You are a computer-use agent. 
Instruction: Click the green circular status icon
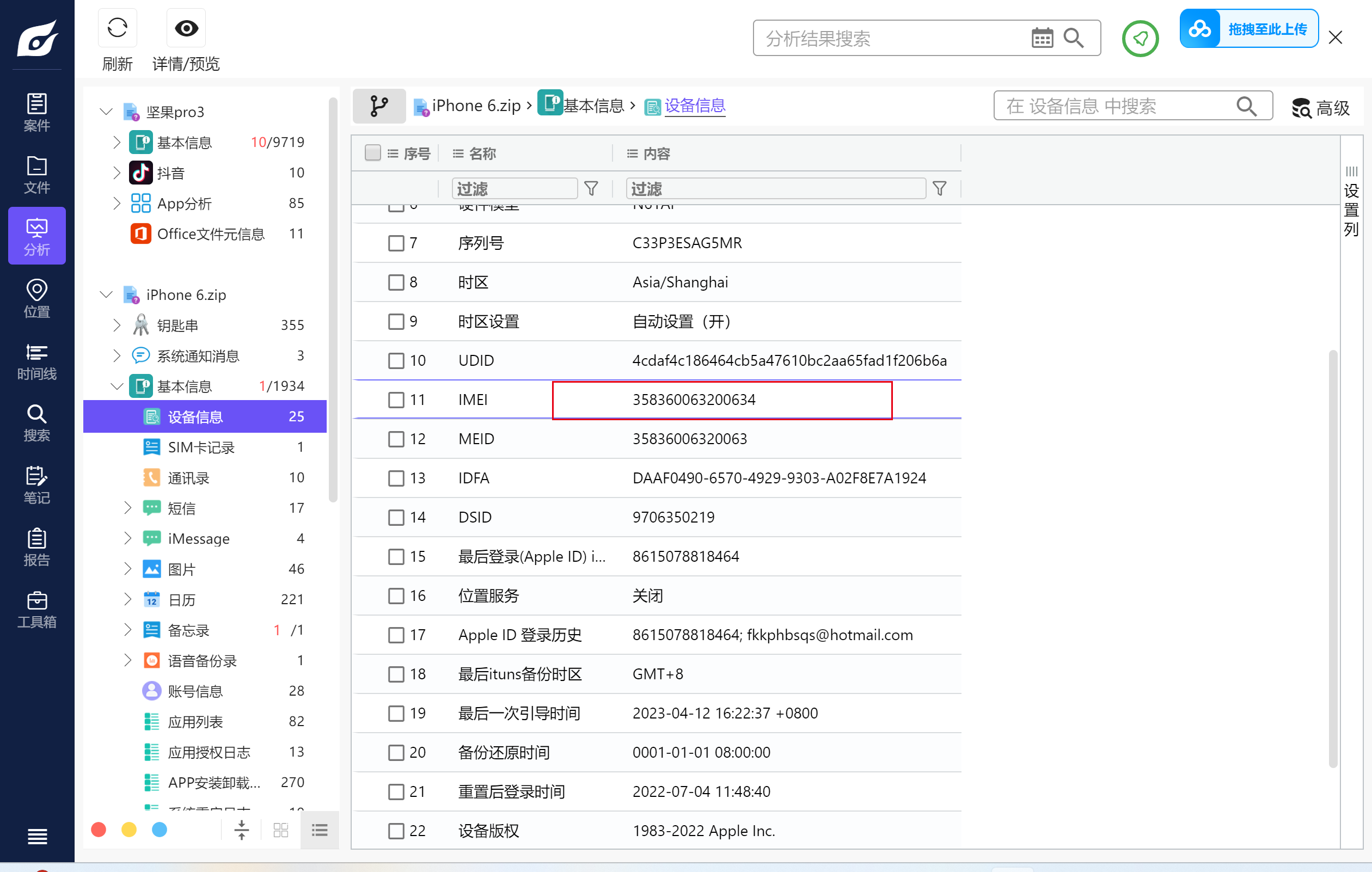1140,38
